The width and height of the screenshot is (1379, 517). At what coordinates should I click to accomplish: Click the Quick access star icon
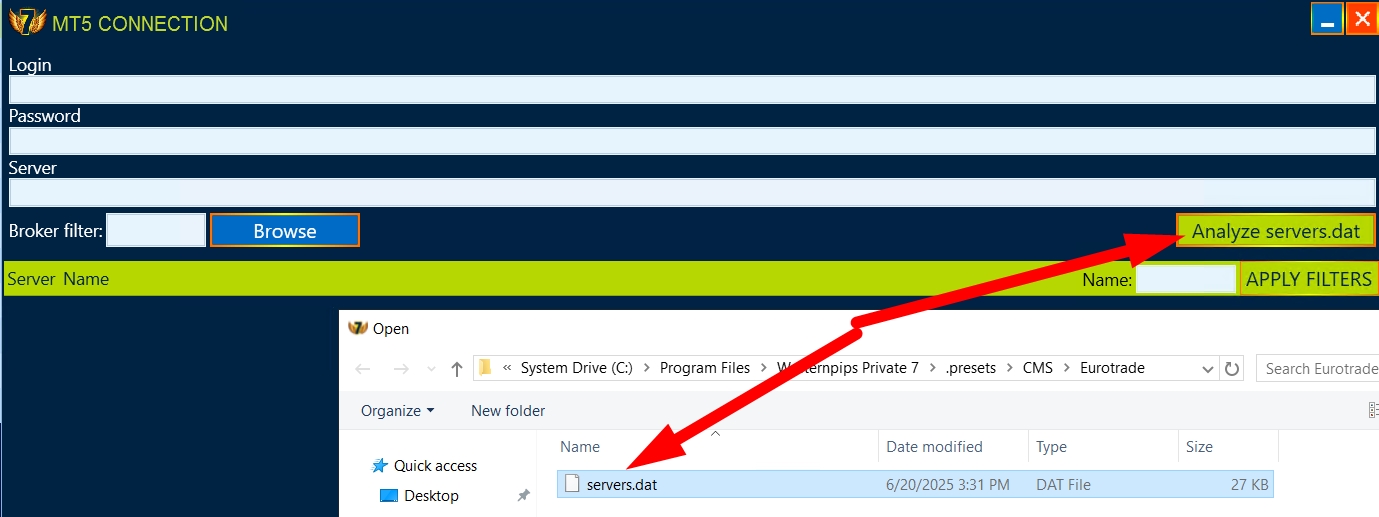379,465
